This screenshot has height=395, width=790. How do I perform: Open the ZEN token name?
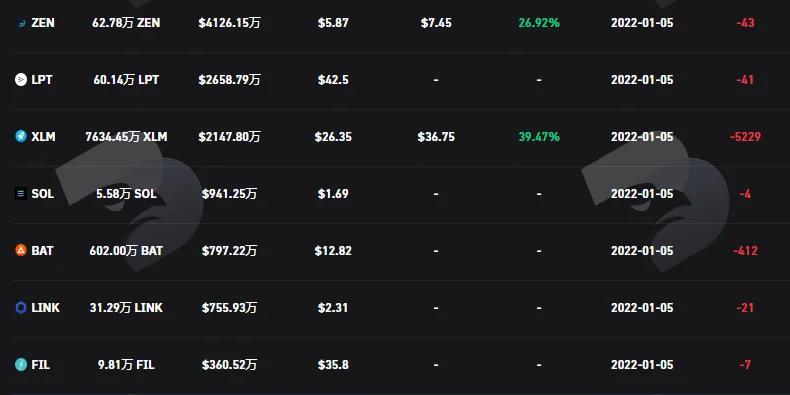[x=43, y=23]
